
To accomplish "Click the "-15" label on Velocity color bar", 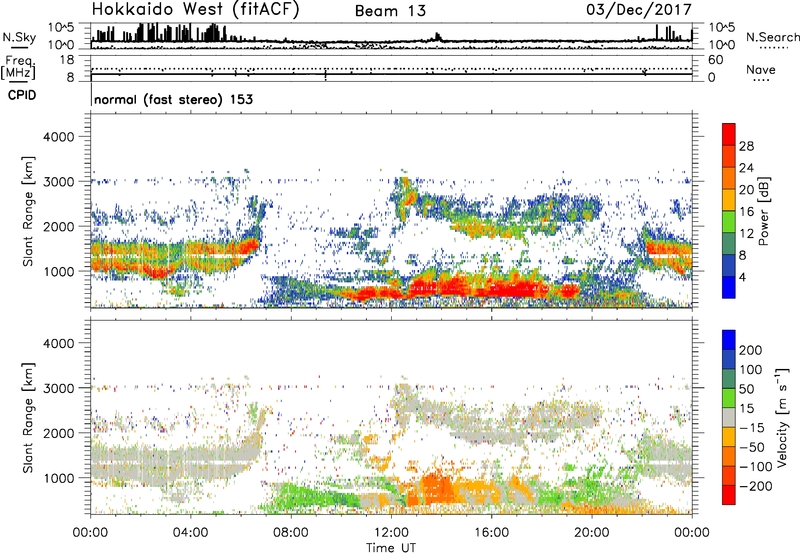I will tap(752, 428).
